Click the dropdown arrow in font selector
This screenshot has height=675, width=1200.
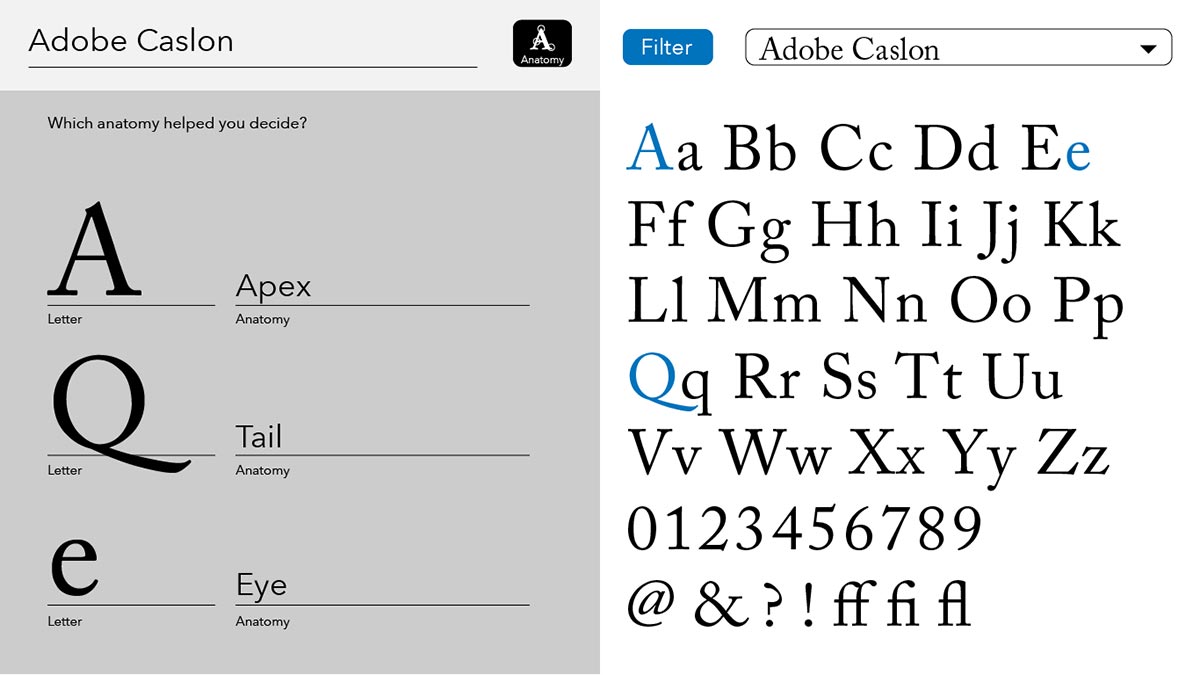[1148, 48]
